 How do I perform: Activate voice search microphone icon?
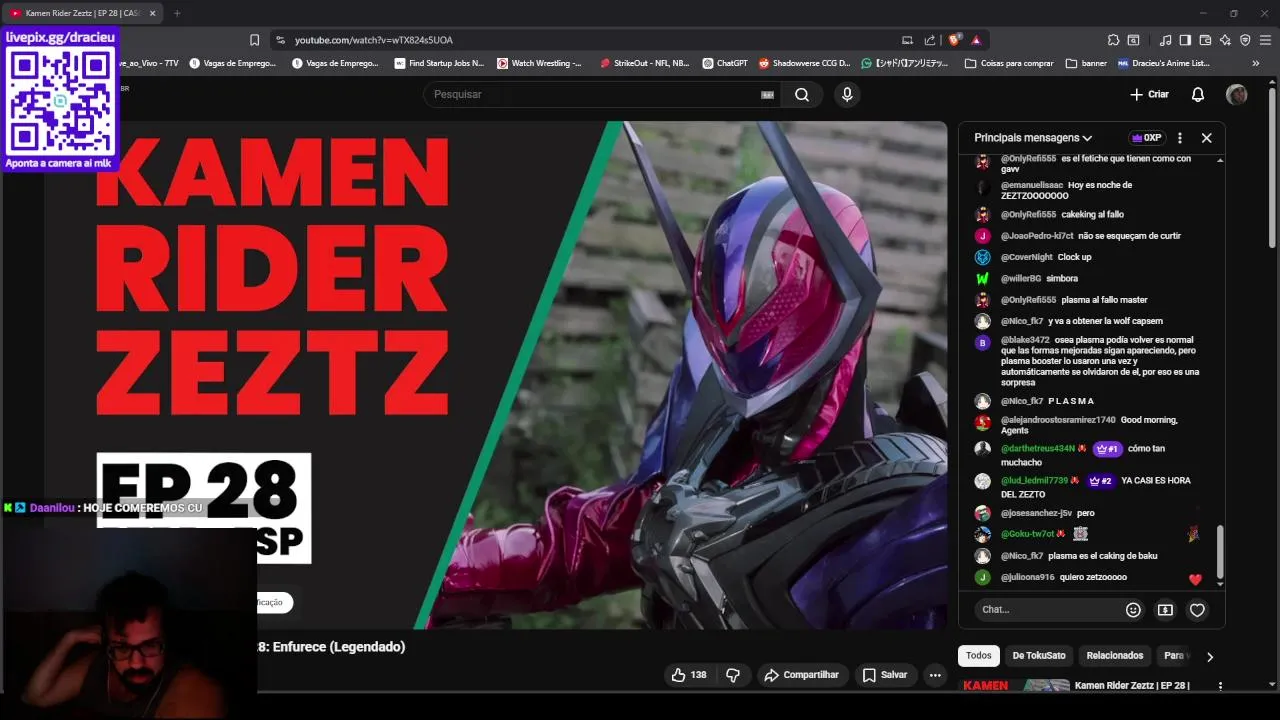point(847,94)
